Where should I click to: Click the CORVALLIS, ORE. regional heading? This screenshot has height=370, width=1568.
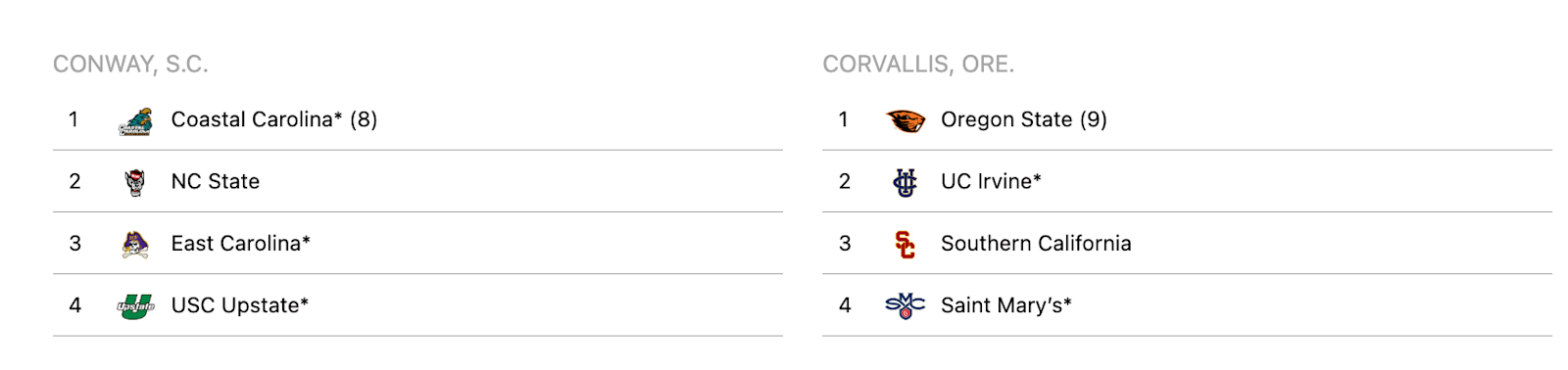(x=918, y=65)
